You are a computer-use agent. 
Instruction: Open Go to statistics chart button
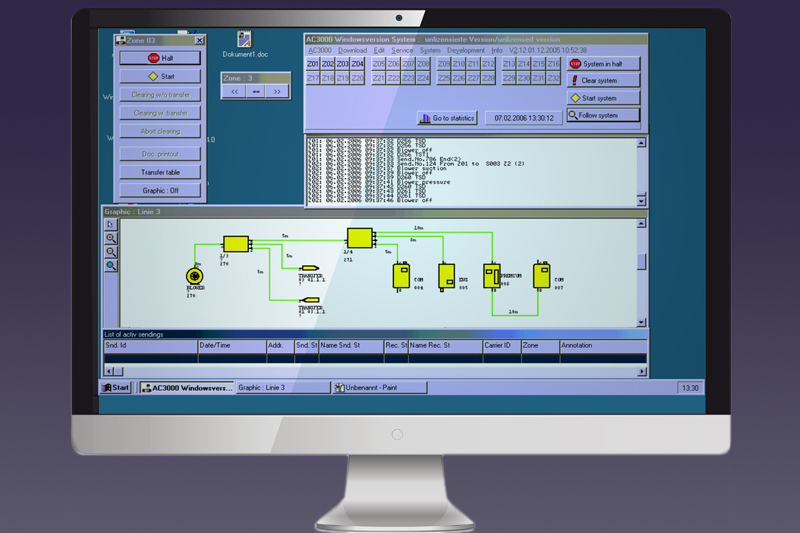click(447, 118)
